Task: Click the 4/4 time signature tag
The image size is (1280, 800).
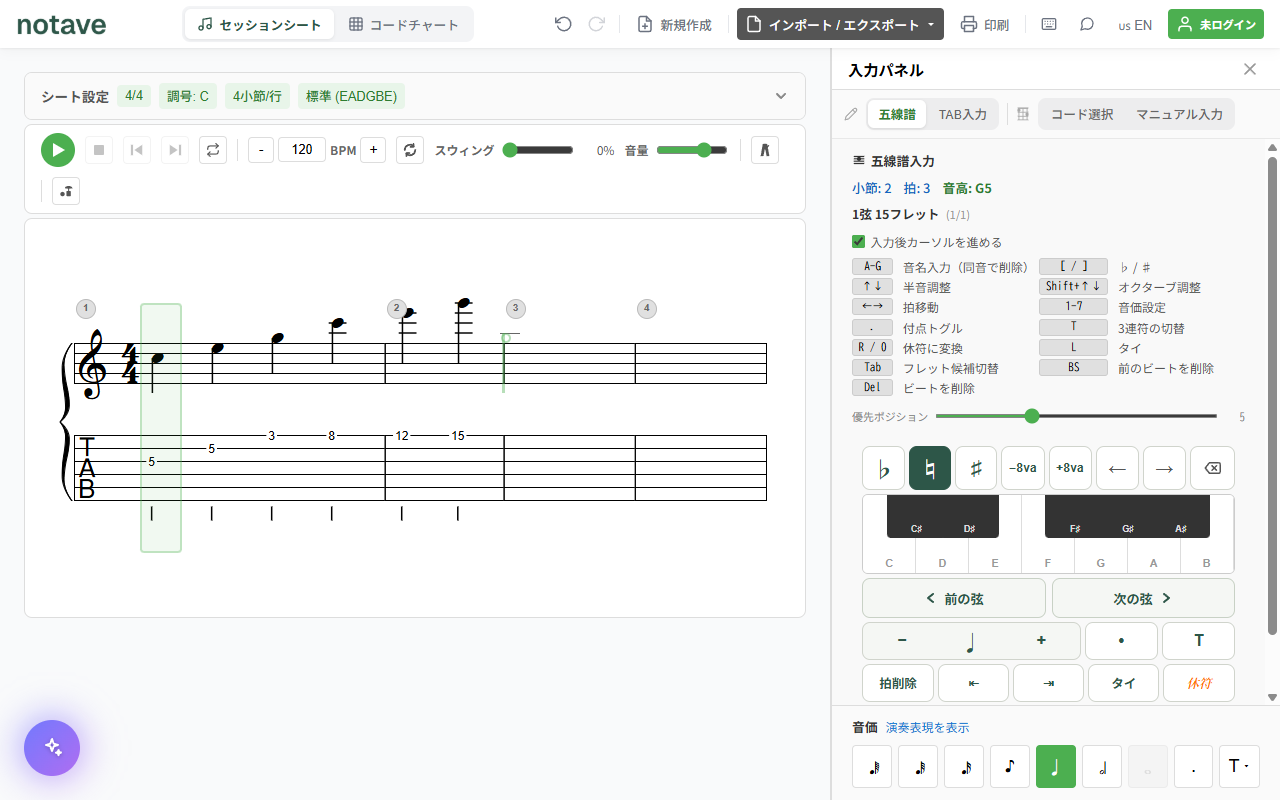Action: point(134,96)
